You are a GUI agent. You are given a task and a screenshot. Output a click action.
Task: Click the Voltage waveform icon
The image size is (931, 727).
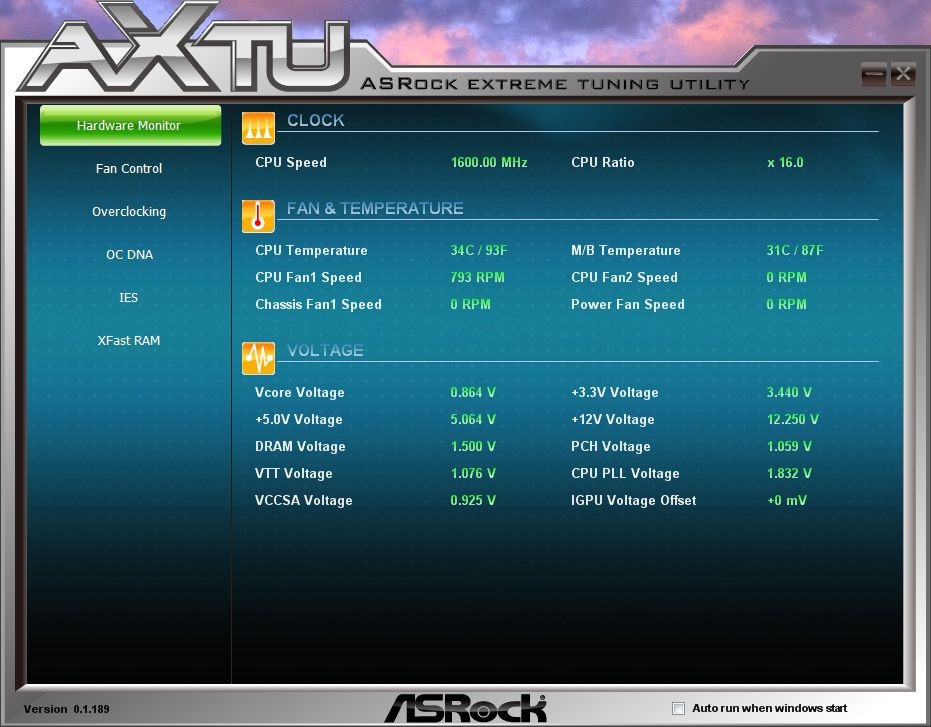click(258, 358)
